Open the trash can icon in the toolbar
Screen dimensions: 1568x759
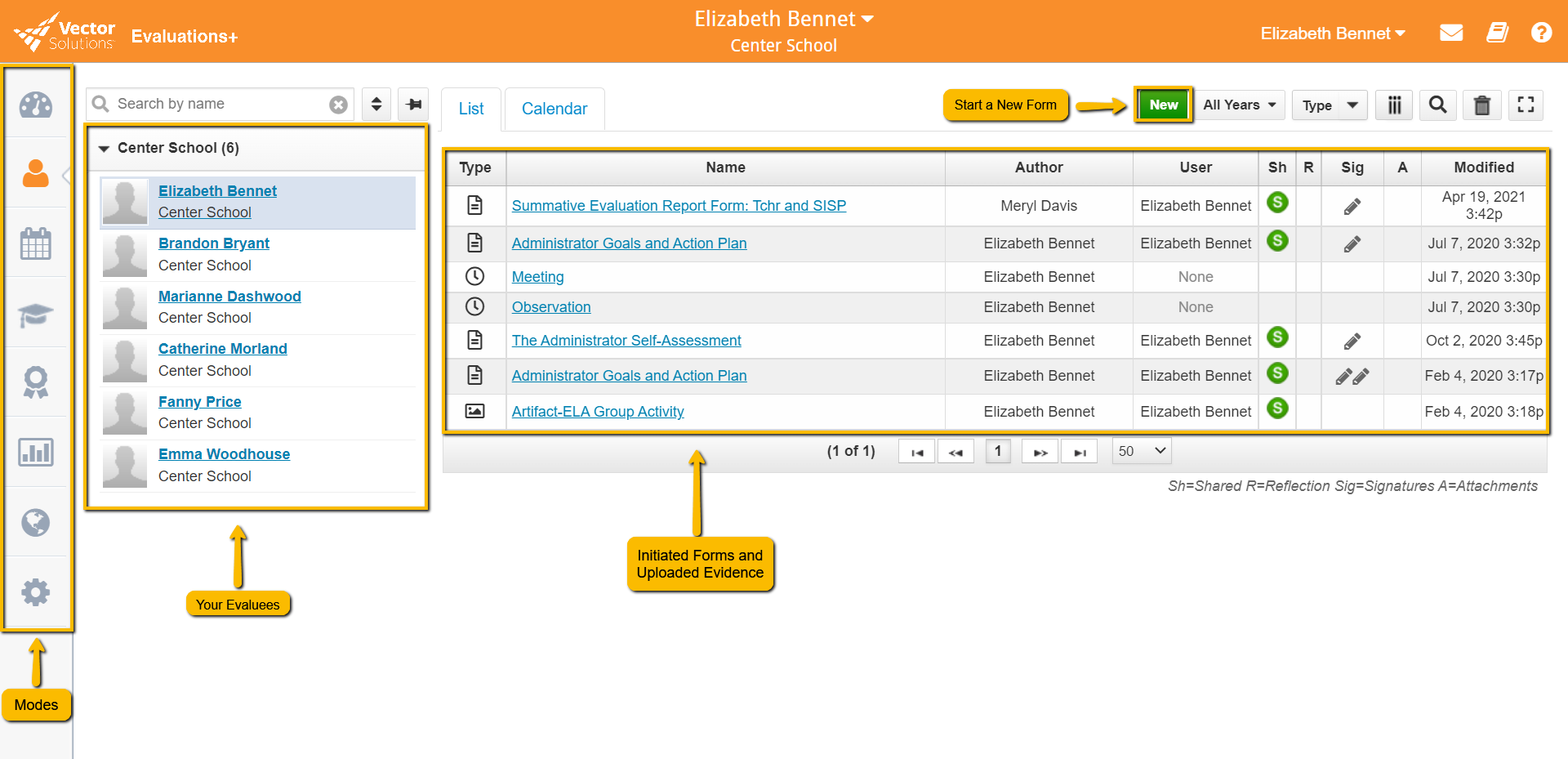(1482, 105)
